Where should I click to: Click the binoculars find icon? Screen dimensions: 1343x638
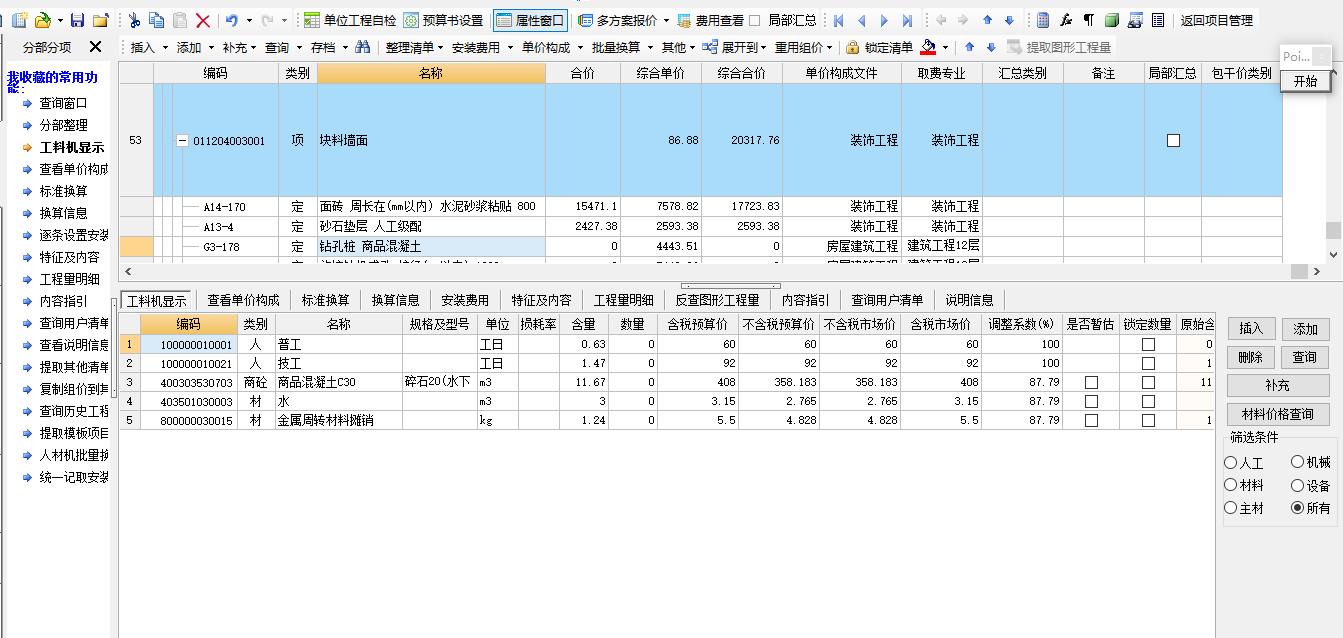click(x=362, y=47)
